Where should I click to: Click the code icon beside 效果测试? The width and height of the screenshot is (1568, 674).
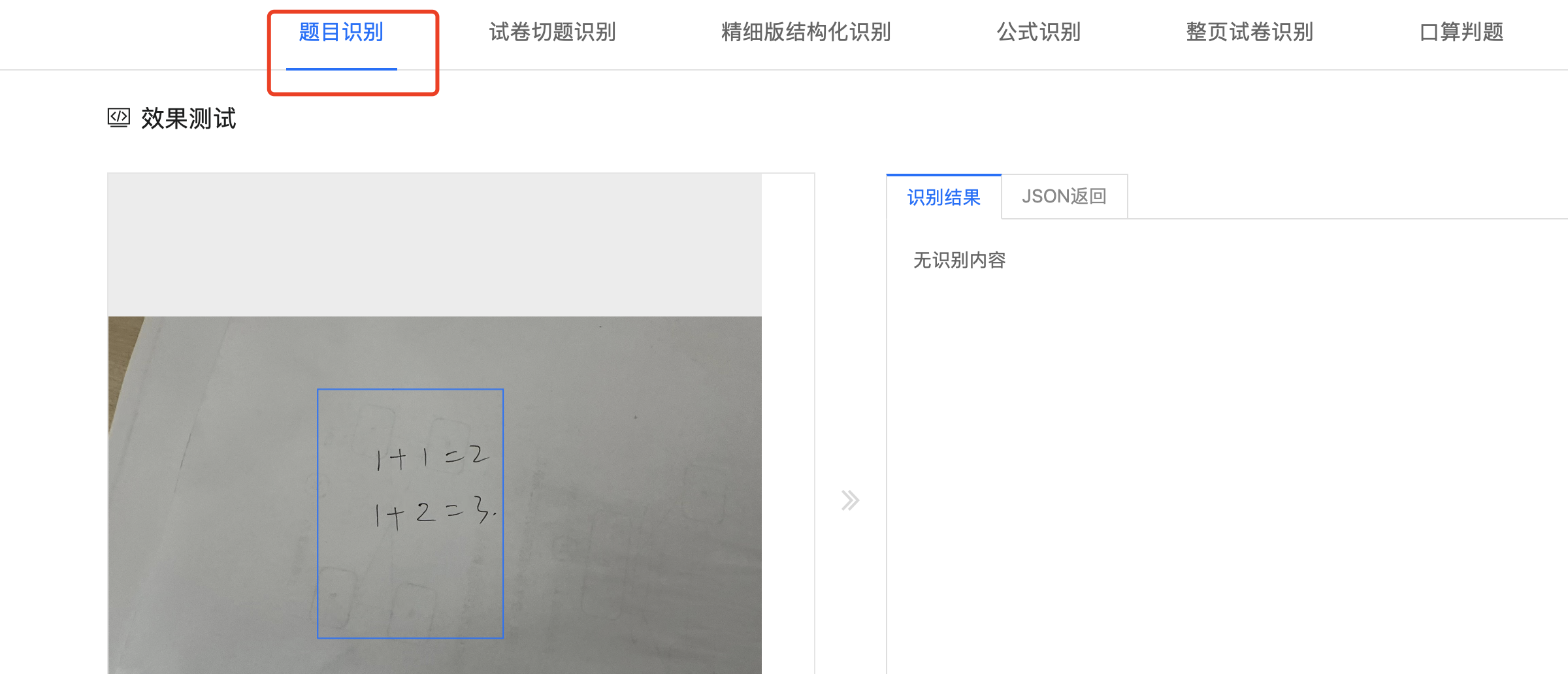click(119, 118)
